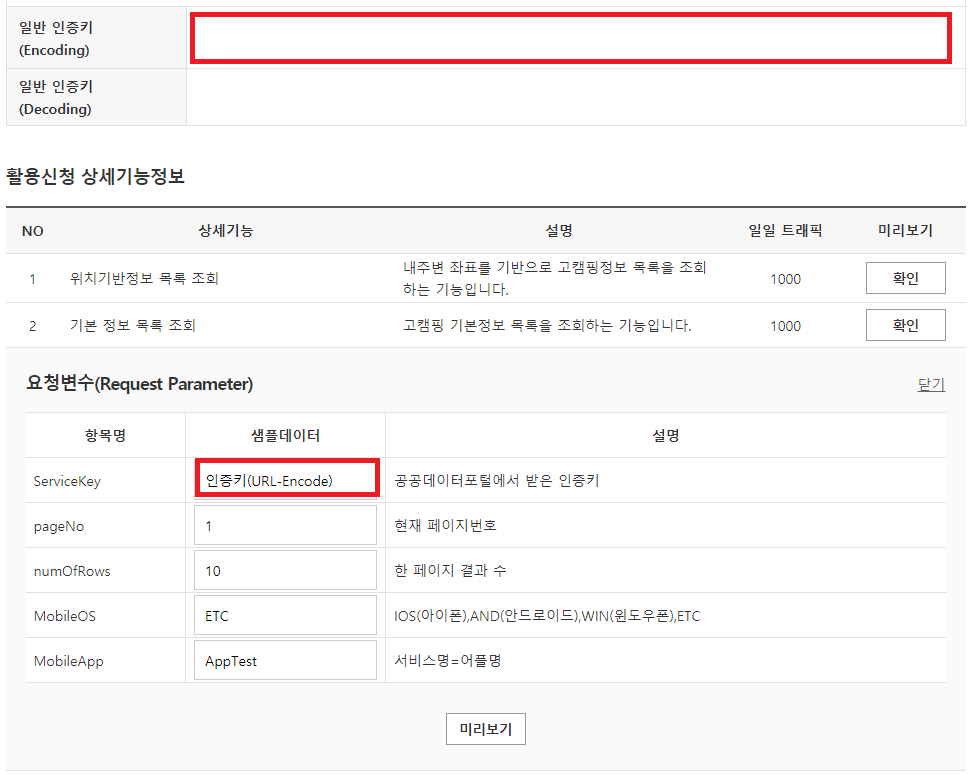Screen dimensions: 977x775
Task: Click description 공공데이터포털에서 받은 인증키
Action: click(497, 480)
